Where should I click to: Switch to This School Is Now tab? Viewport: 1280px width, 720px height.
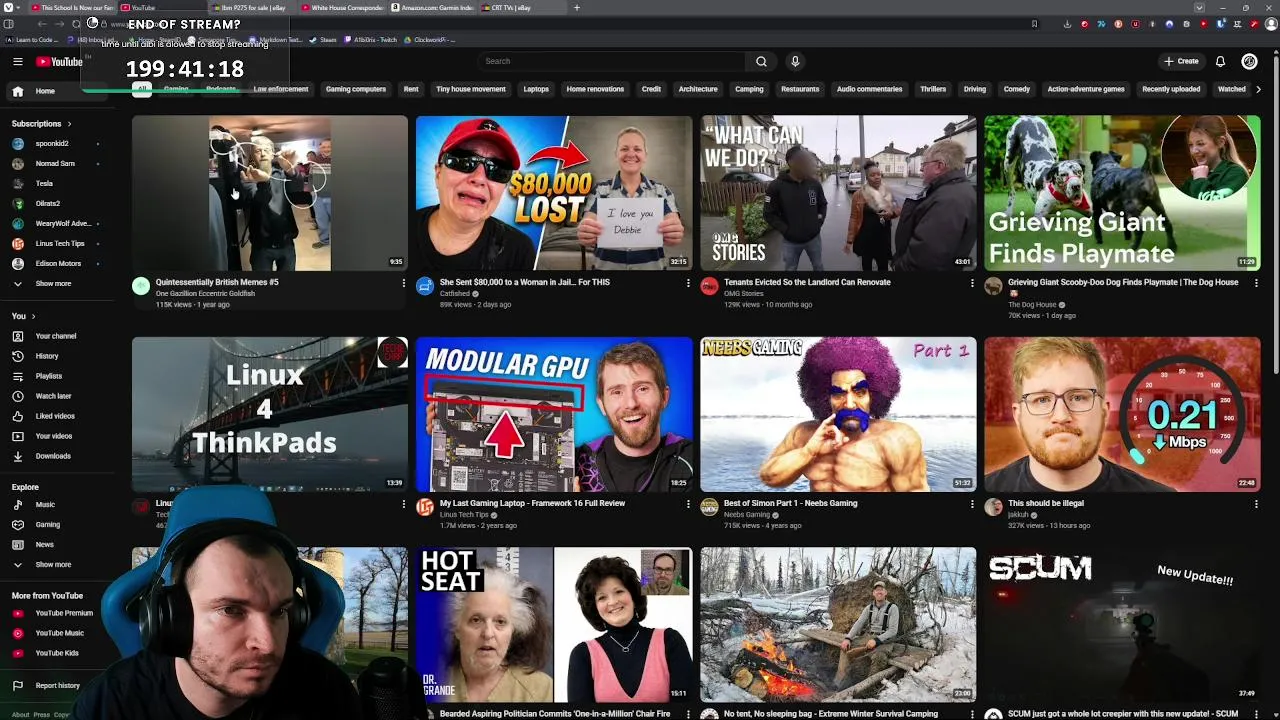(x=73, y=8)
